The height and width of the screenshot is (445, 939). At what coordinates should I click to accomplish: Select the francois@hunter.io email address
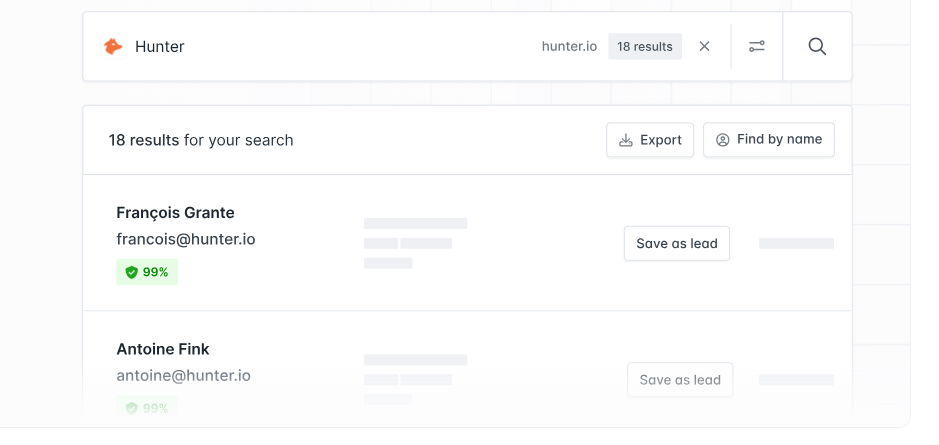point(186,240)
